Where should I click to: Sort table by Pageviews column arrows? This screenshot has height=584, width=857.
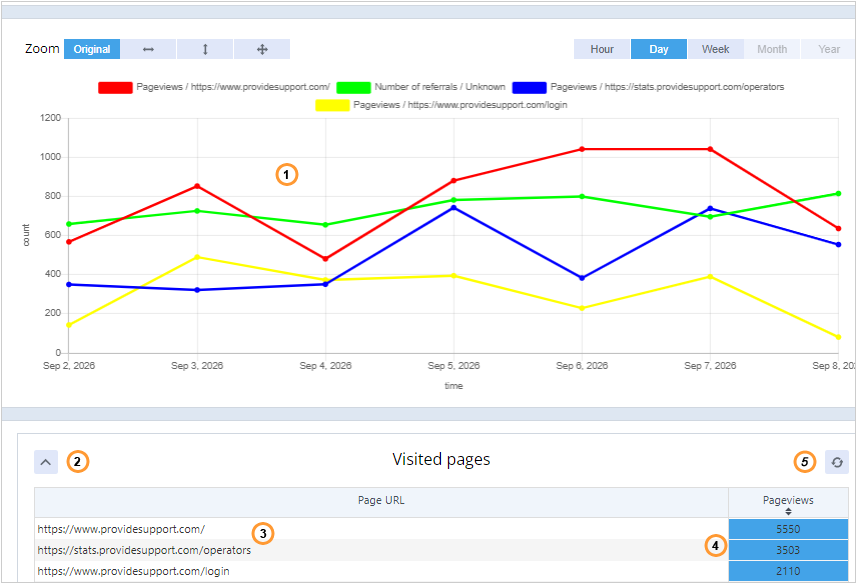[788, 512]
